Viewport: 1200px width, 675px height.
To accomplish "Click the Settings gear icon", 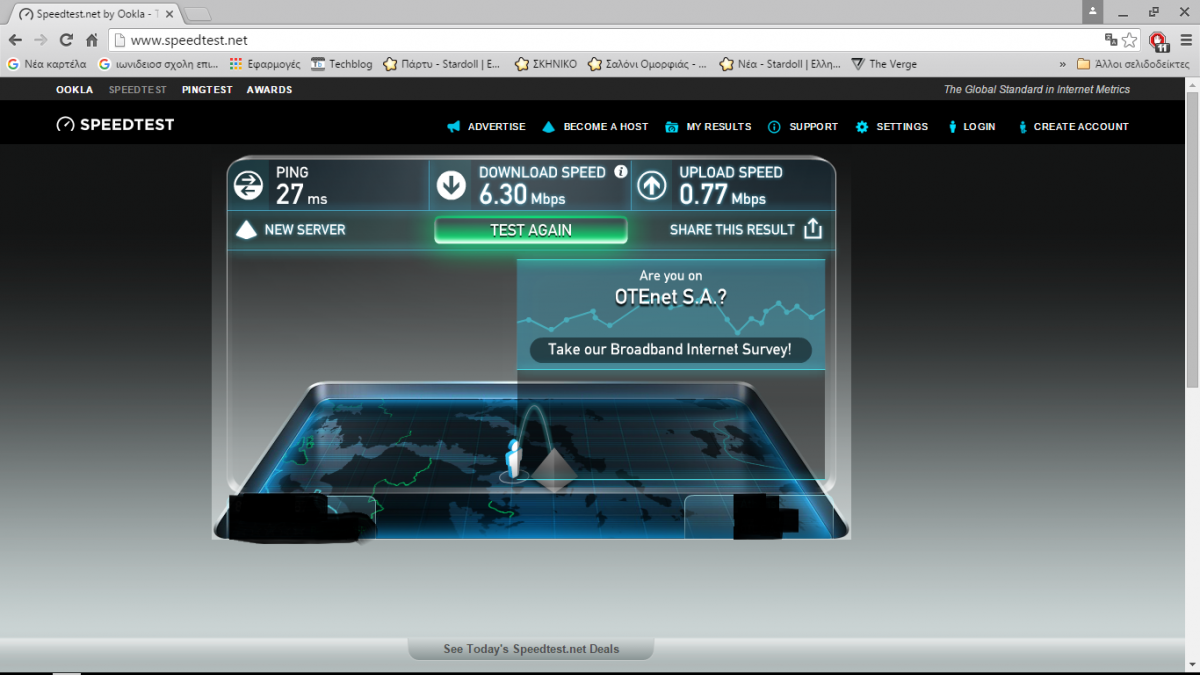I will (x=862, y=127).
